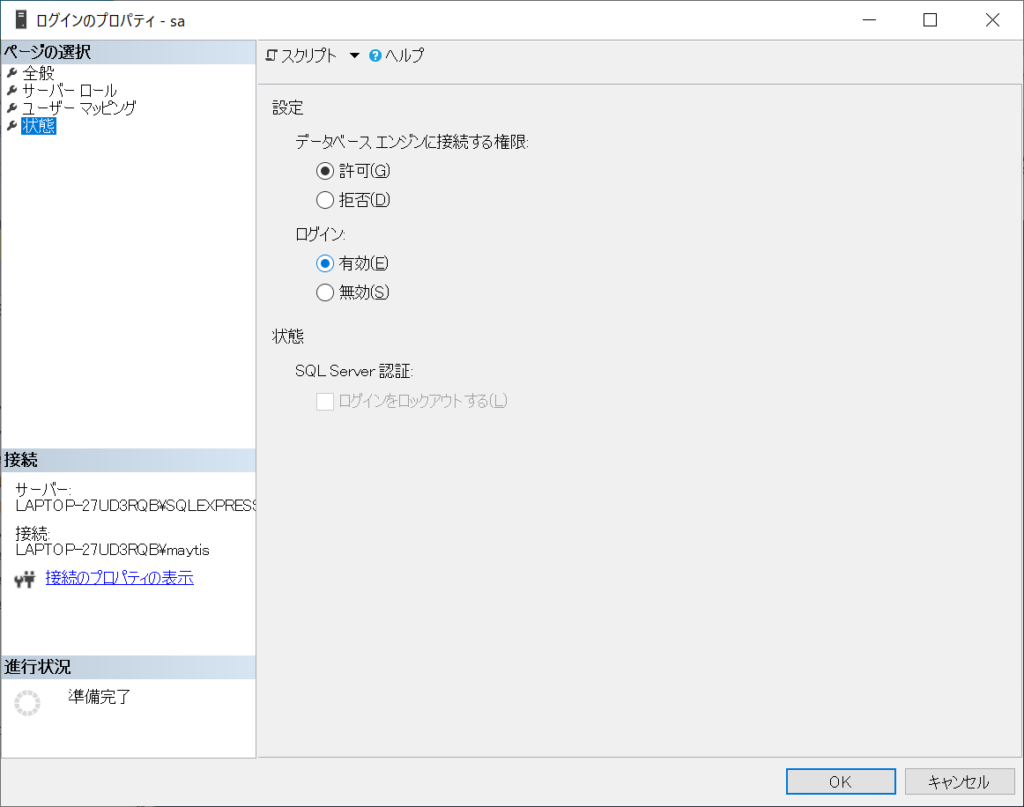Minimize the login properties window
The image size is (1024, 807).
click(x=869, y=20)
